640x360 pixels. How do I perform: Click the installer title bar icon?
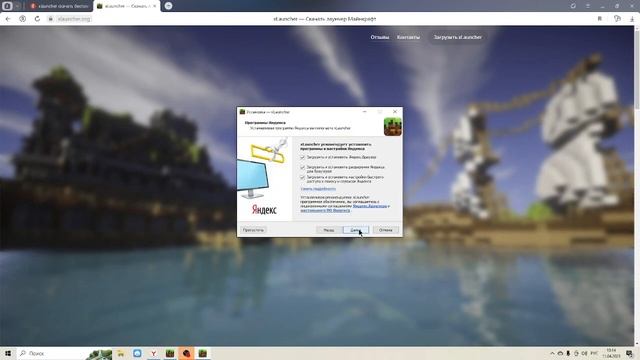pyautogui.click(x=242, y=112)
